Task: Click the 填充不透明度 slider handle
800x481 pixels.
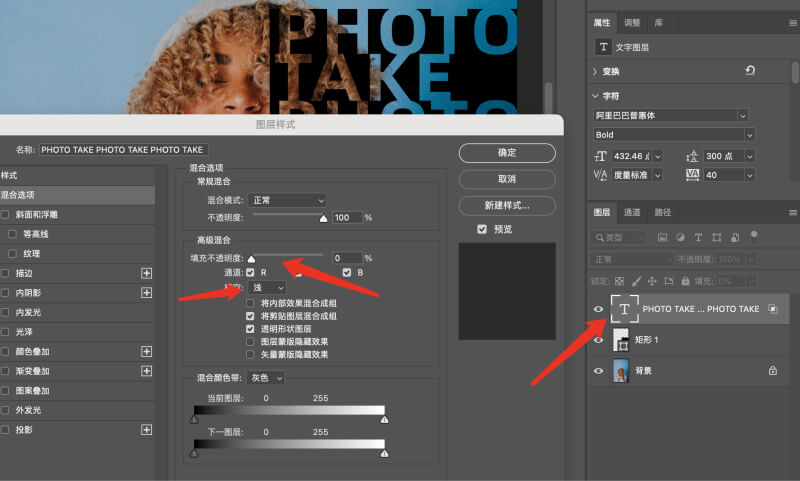Action: [251, 259]
